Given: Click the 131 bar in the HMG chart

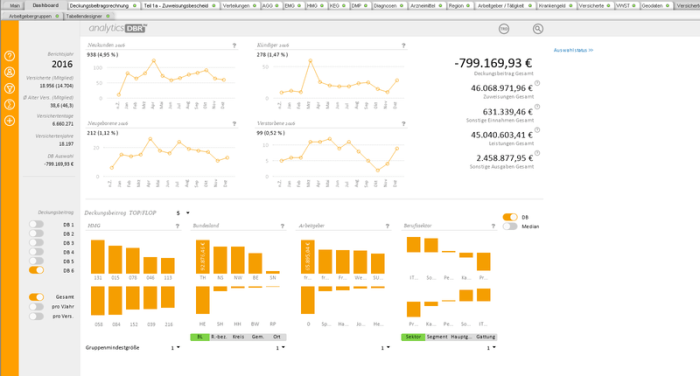Looking at the screenshot, I should [x=98, y=257].
